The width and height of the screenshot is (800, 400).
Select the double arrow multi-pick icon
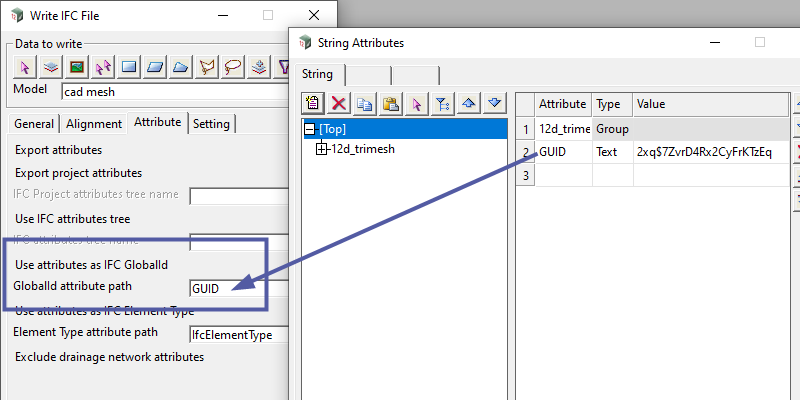click(103, 66)
